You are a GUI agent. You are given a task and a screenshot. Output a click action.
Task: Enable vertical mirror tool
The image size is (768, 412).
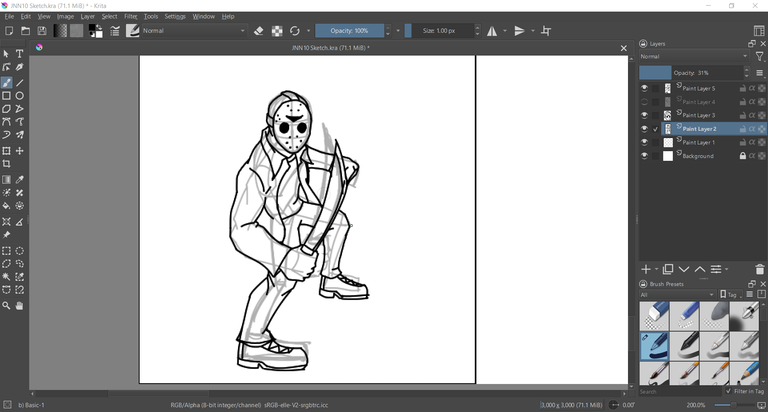tap(519, 31)
